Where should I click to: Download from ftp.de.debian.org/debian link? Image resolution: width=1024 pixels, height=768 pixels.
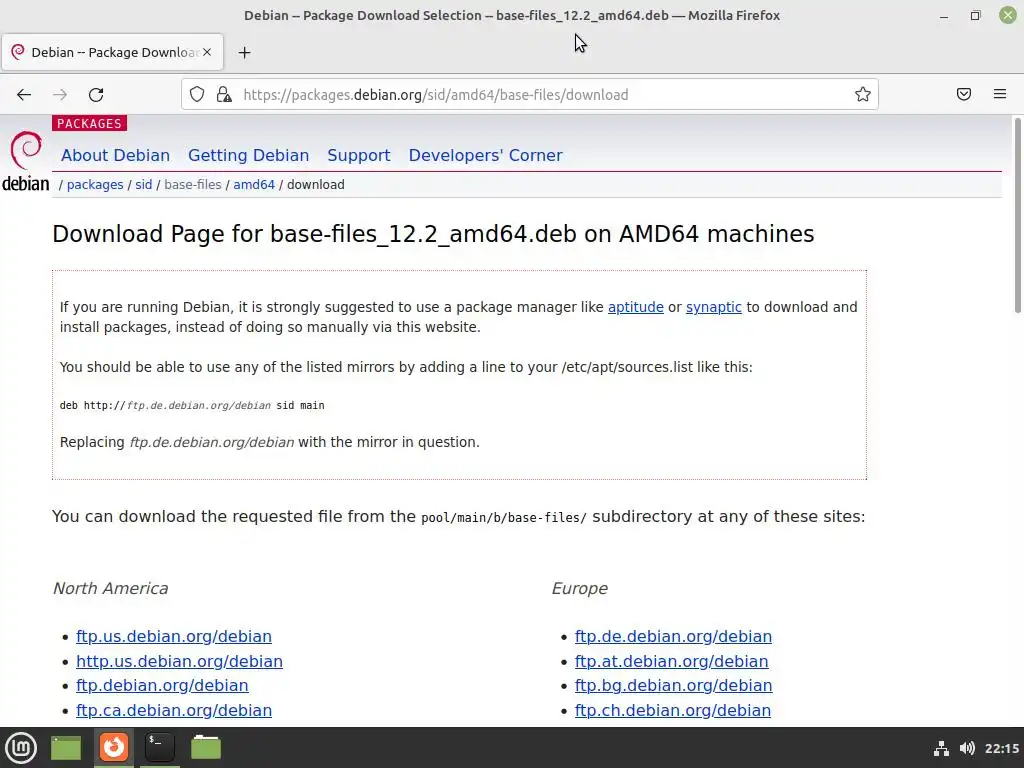[673, 636]
